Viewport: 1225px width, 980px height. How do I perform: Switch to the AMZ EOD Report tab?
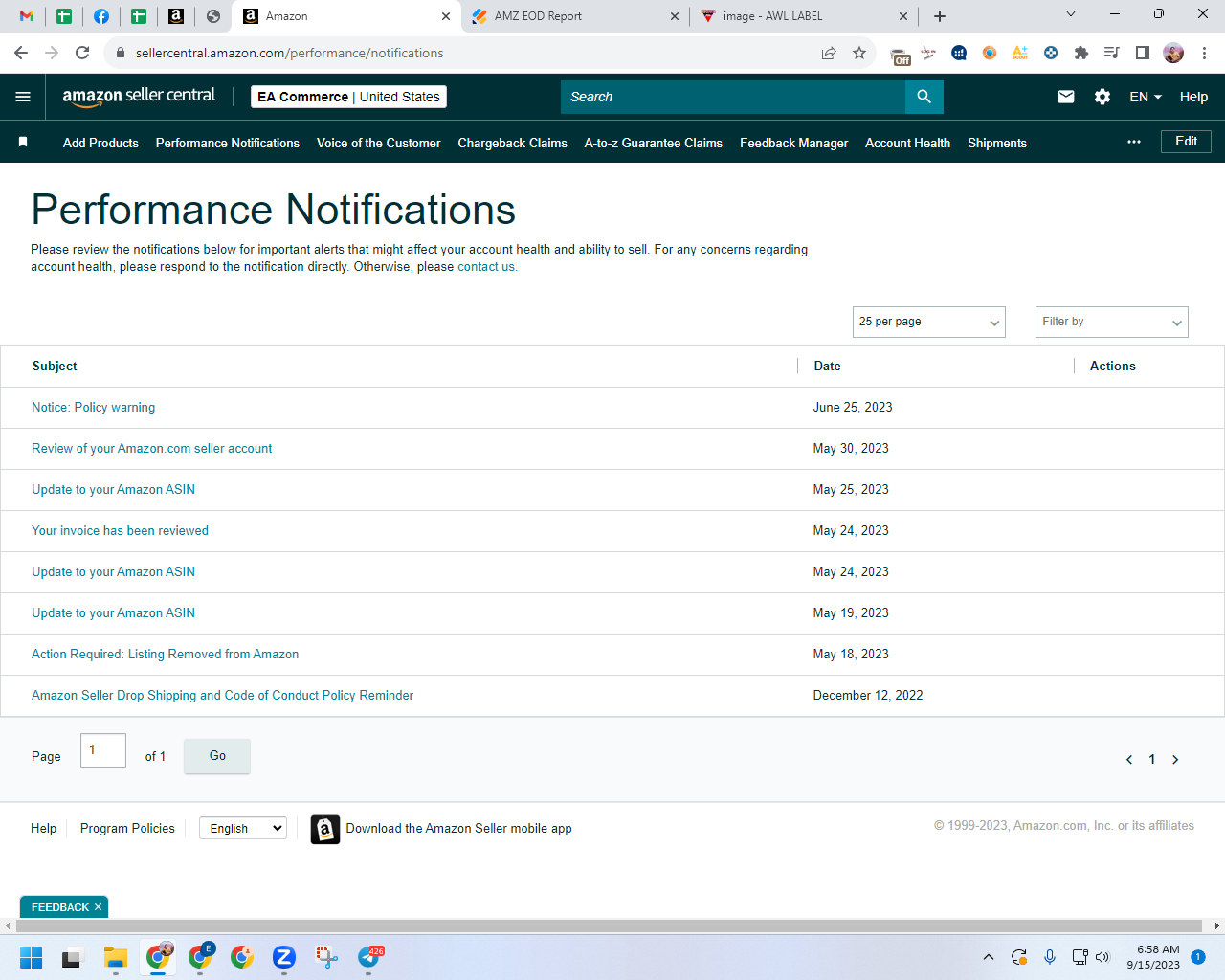click(x=574, y=16)
